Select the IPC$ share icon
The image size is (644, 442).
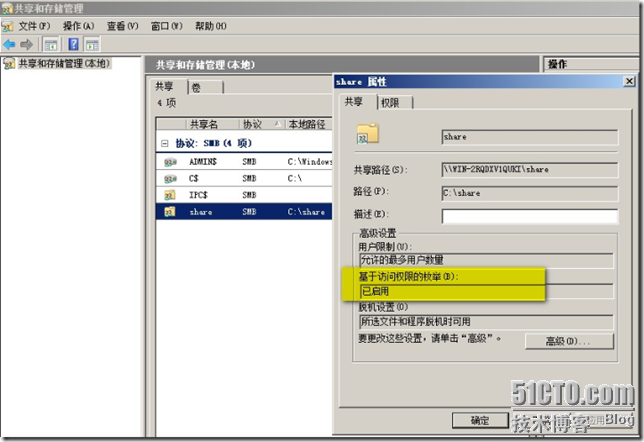pyautogui.click(x=169, y=195)
